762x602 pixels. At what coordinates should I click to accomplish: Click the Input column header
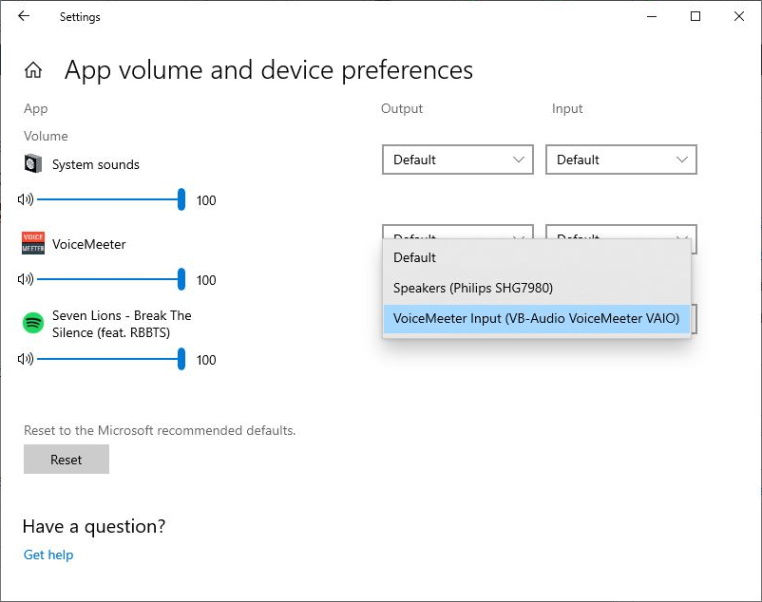567,108
